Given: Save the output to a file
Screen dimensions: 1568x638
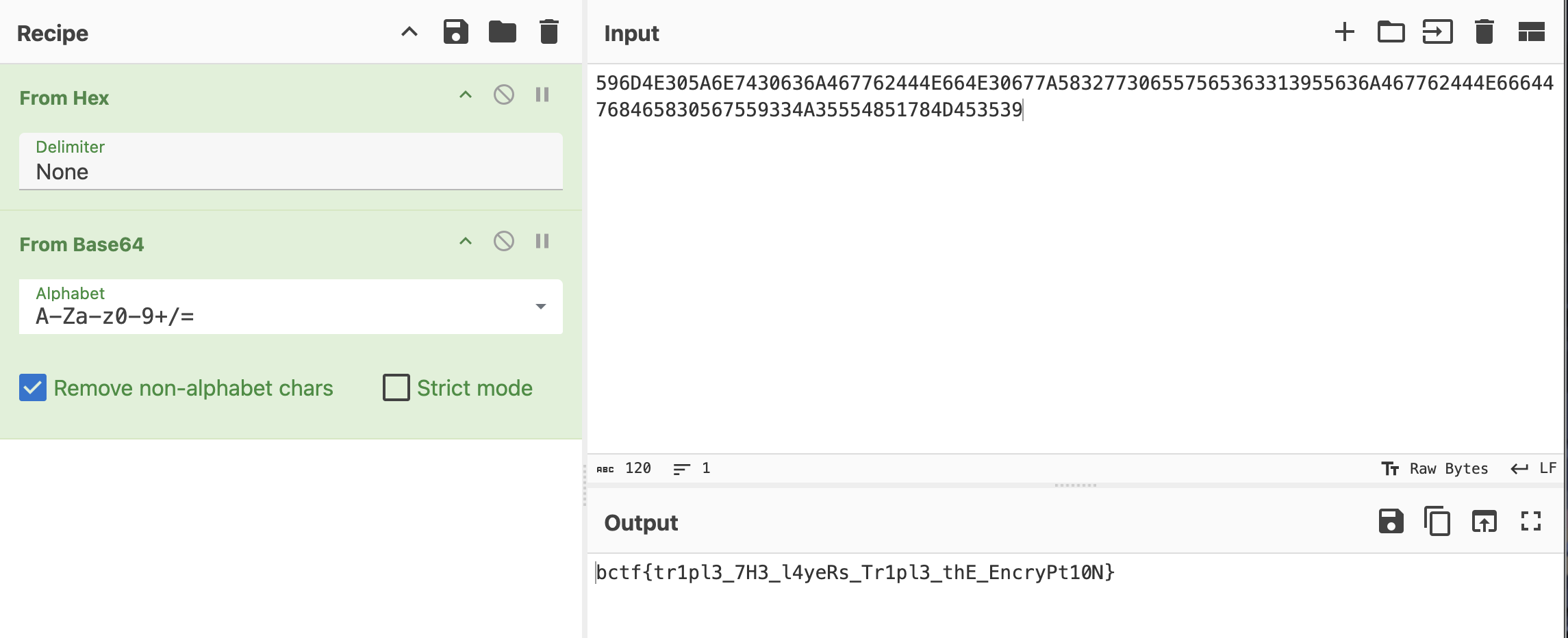Looking at the screenshot, I should point(1391,522).
